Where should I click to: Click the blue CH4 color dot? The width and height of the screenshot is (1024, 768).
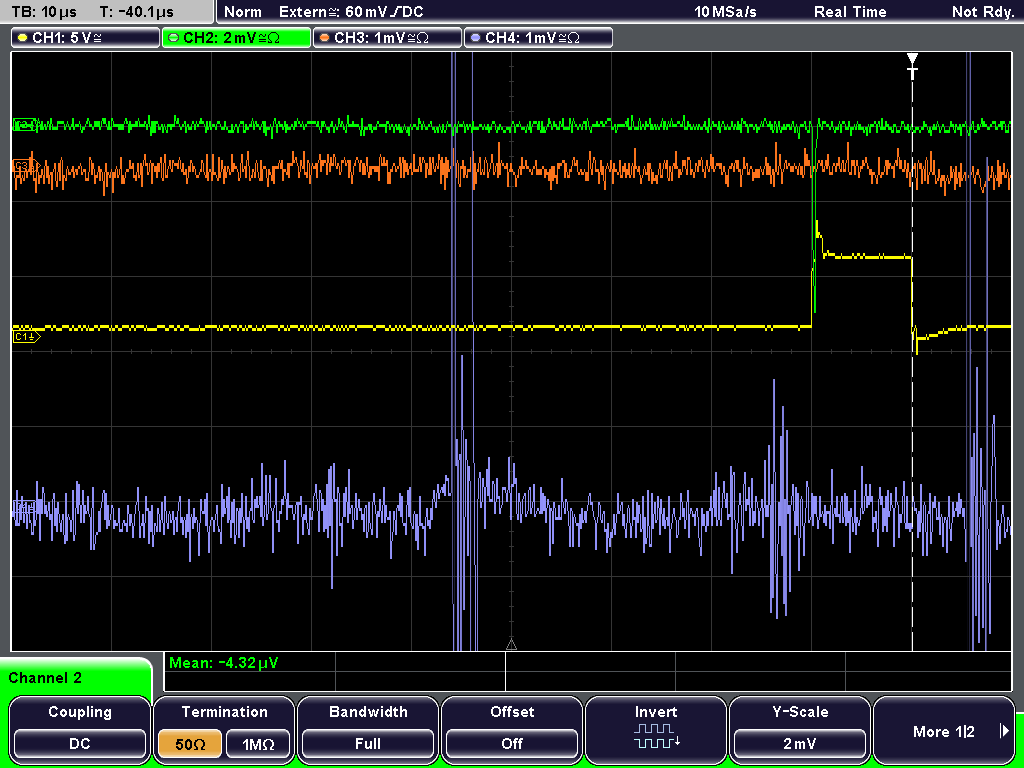pos(475,38)
